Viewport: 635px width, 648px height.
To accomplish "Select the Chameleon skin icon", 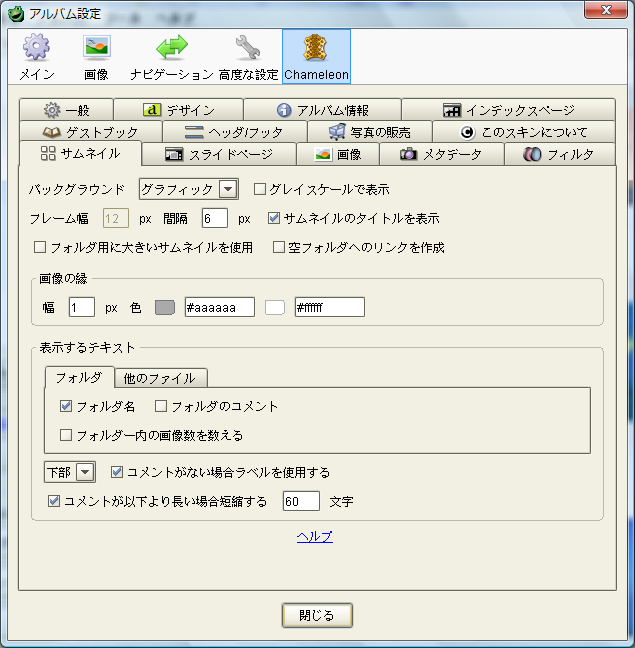I will (316, 57).
